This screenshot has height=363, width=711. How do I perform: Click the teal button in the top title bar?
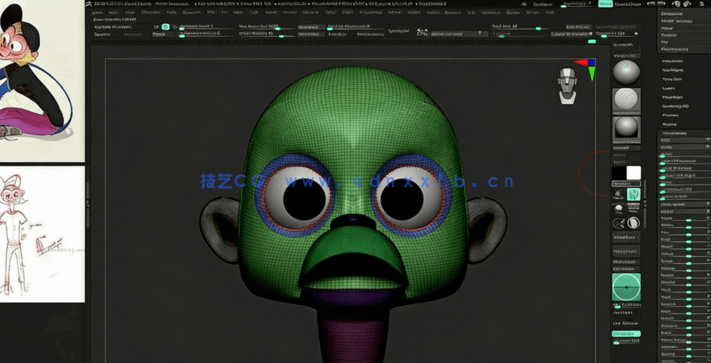(x=605, y=4)
